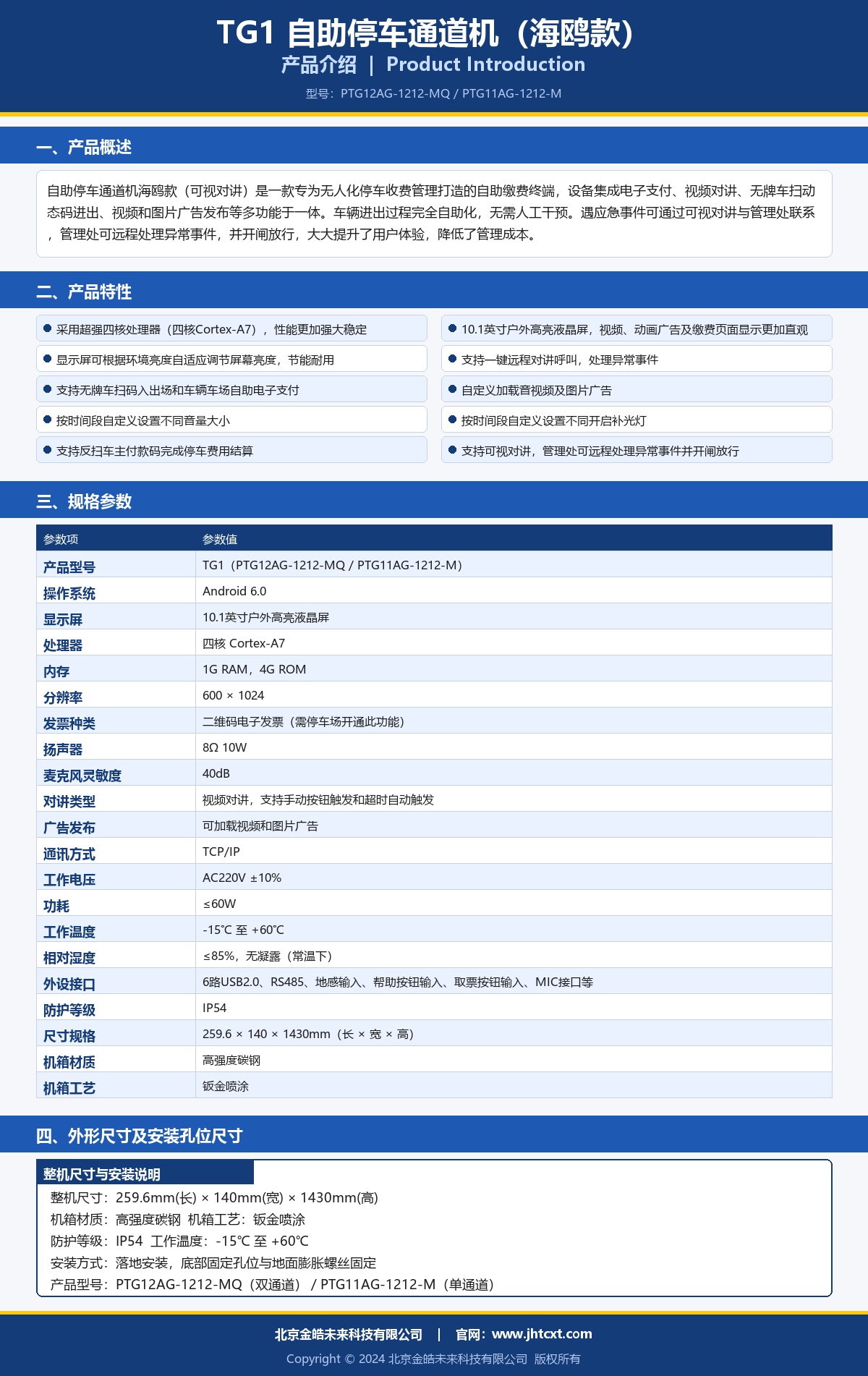Viewport: 868px width, 1376px height.
Task: Click the bullet before 支持一键远程对讲呼叫
Action: (453, 359)
